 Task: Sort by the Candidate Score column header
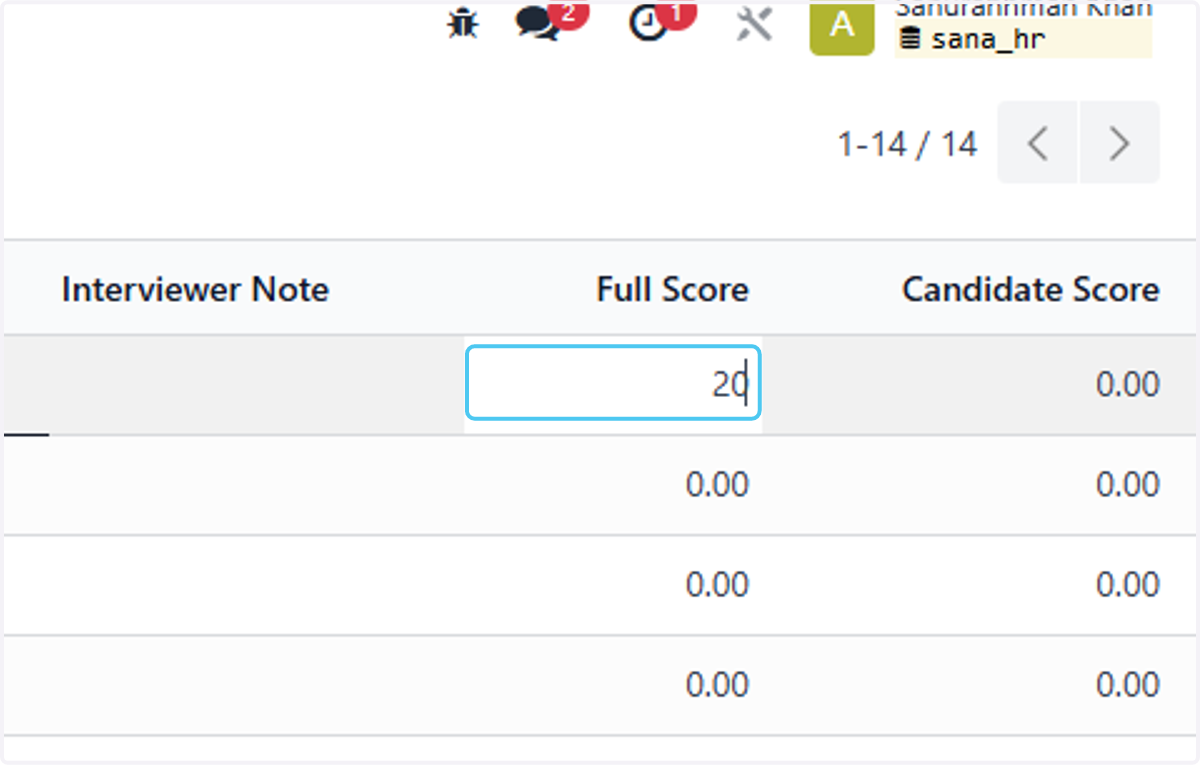(x=1031, y=289)
